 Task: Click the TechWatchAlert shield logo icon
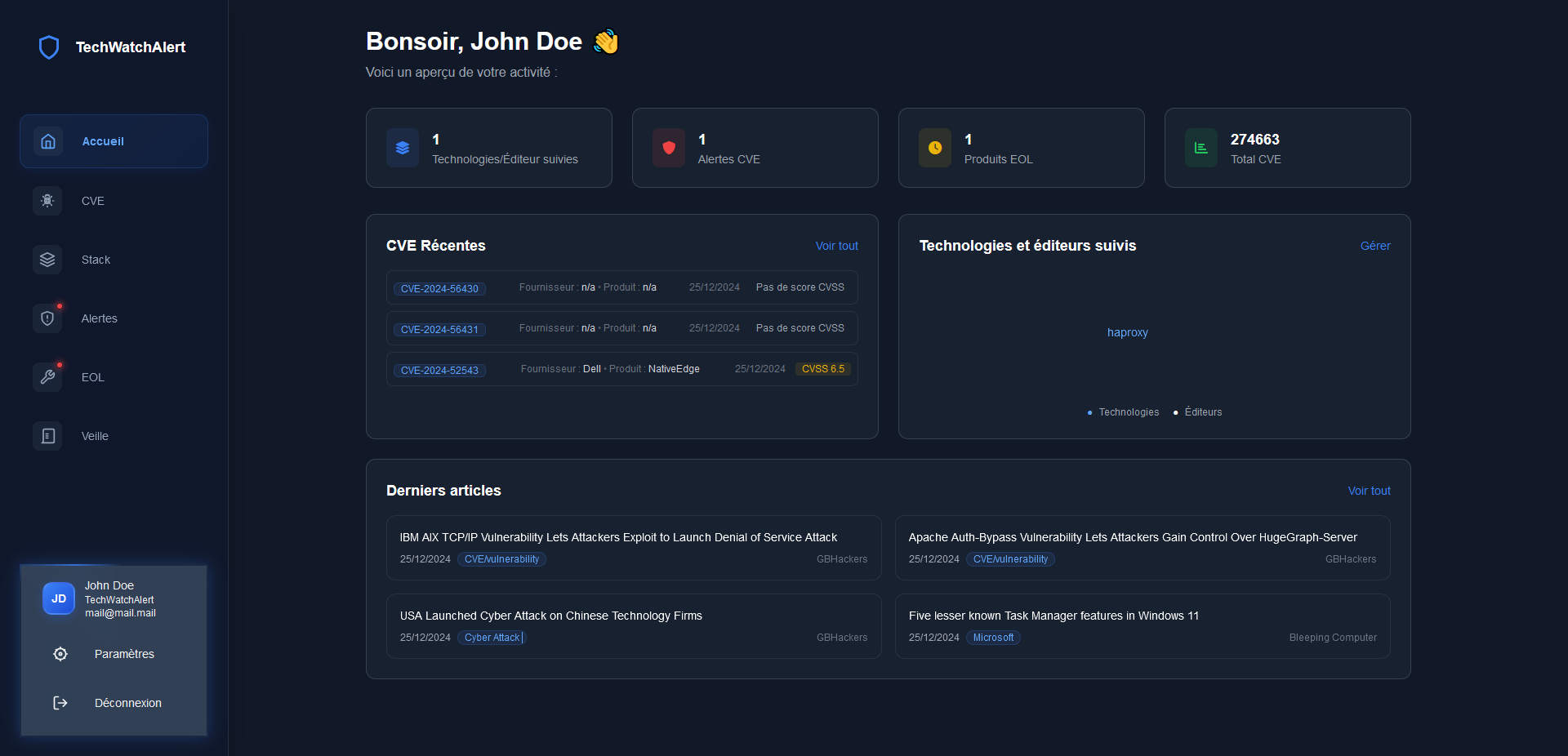click(49, 47)
